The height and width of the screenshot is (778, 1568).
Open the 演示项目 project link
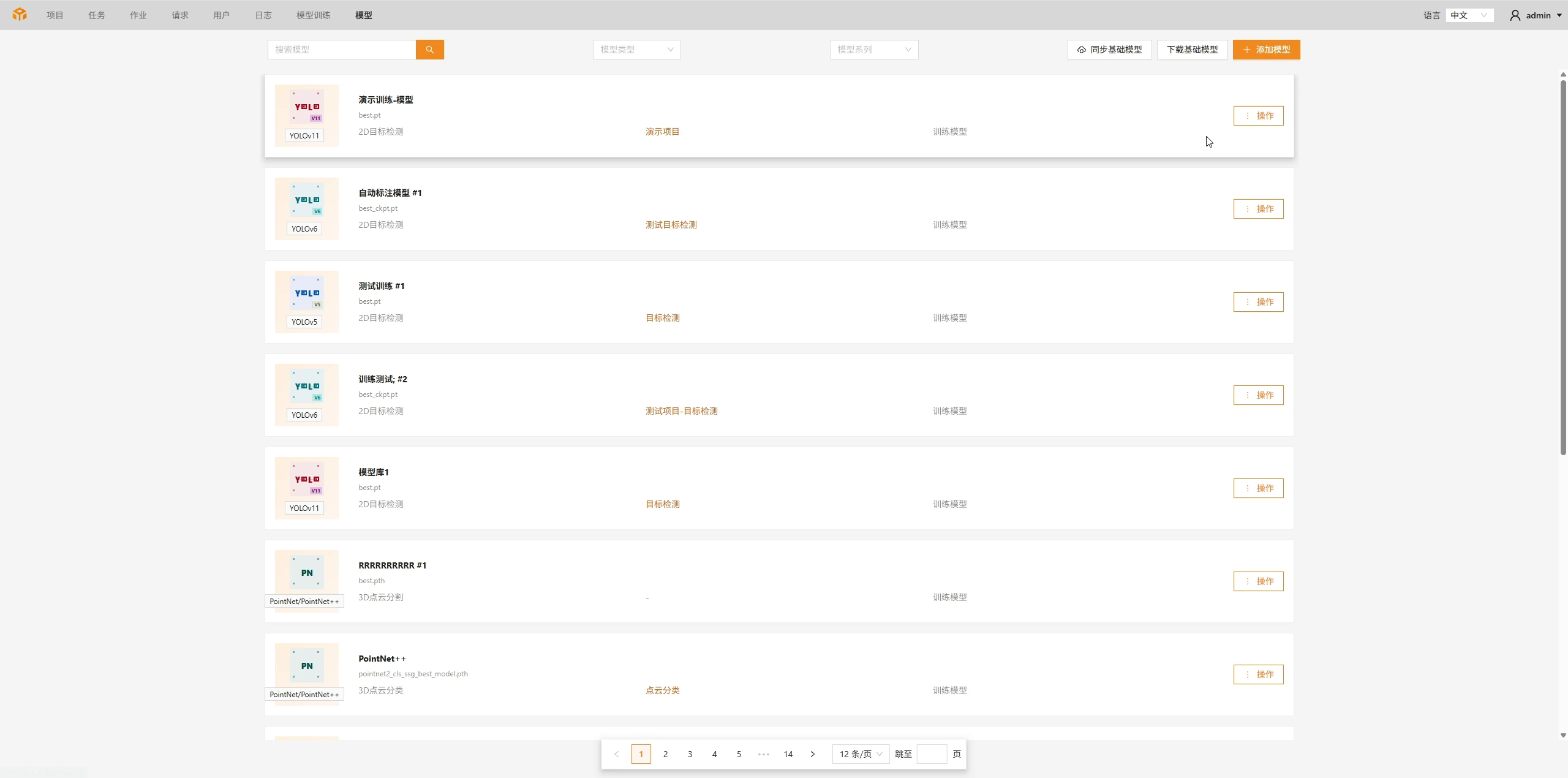(x=662, y=132)
